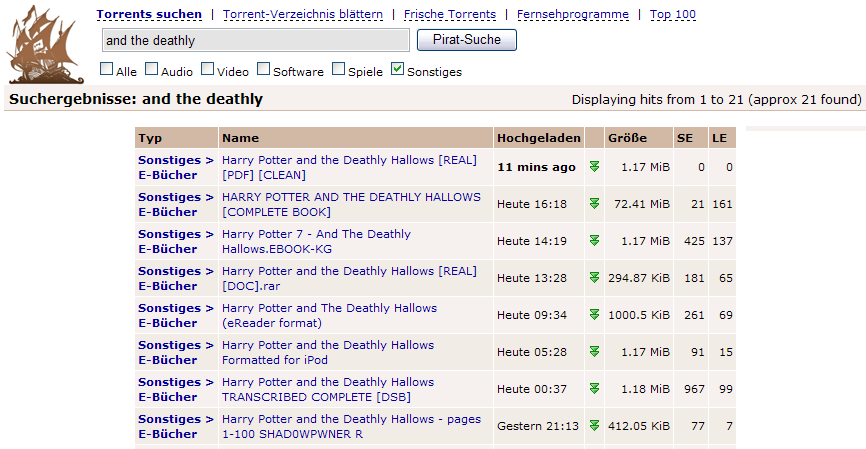Screen dimensions: 866x449
Task: Open Fernsehprogramme navigation link
Action: click(573, 14)
